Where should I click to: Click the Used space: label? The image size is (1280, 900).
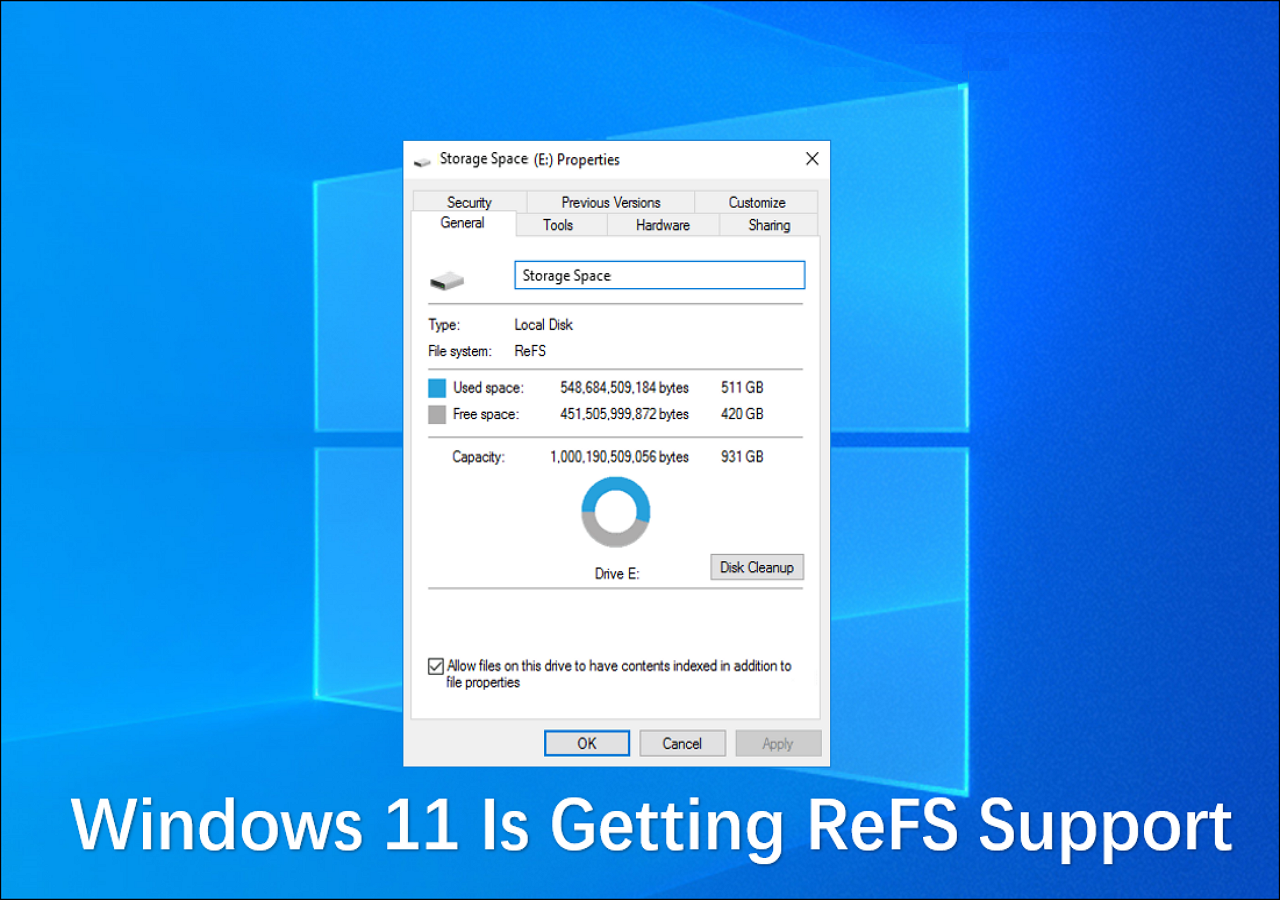coord(488,387)
